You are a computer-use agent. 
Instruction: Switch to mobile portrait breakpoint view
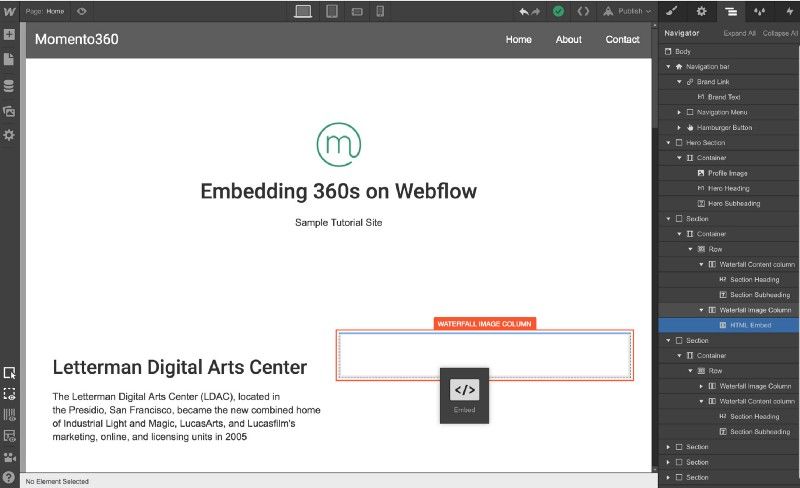click(x=380, y=11)
